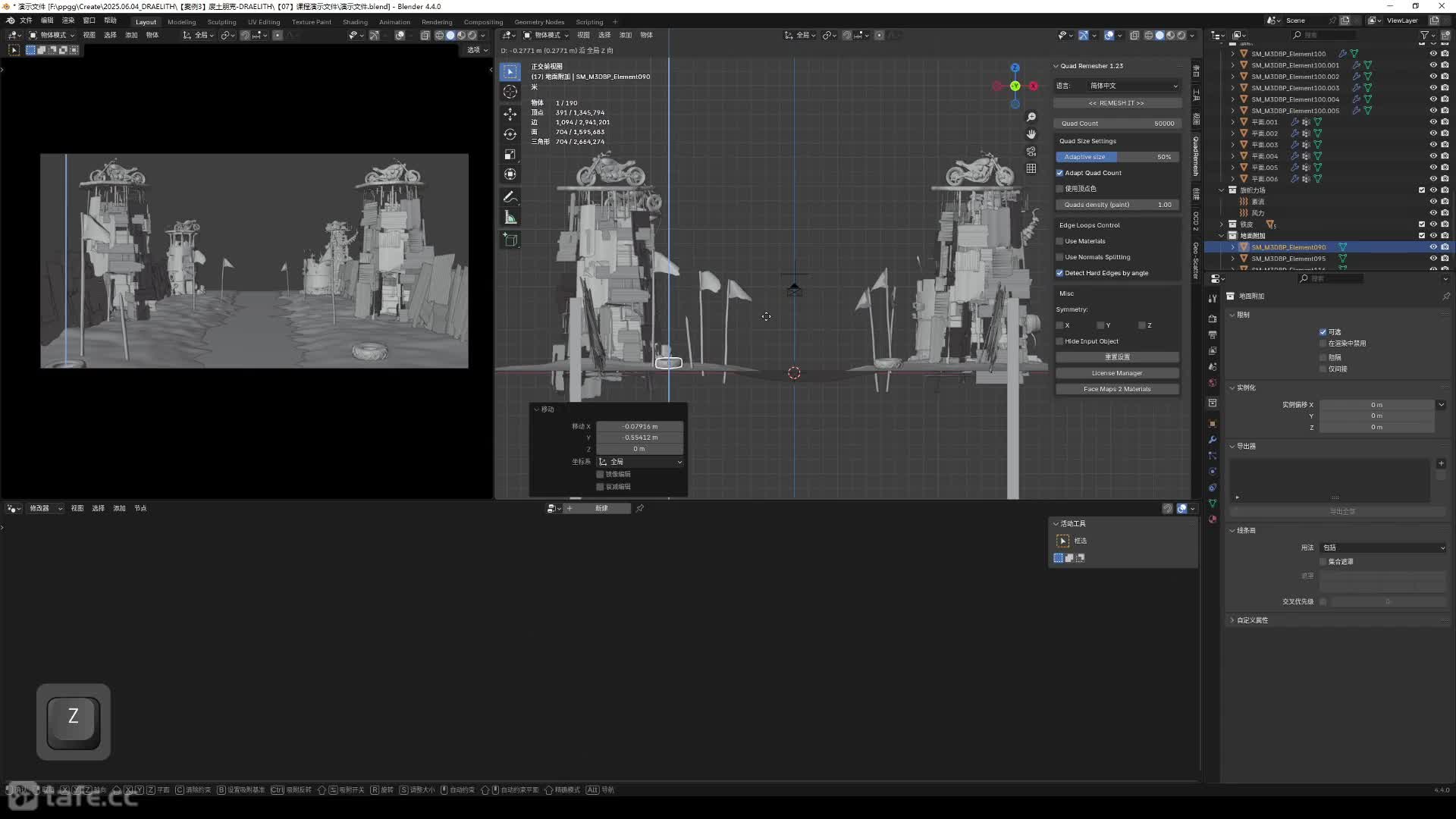Open the Scene properties tab icon
This screenshot has height=819, width=1456.
tap(1213, 367)
